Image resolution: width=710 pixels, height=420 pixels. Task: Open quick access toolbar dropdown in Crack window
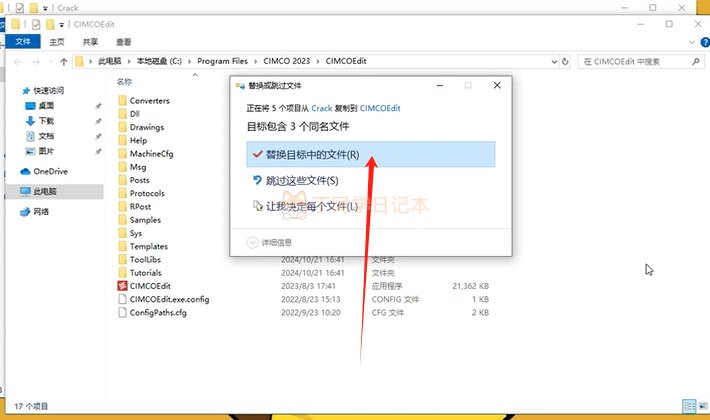click(45, 8)
